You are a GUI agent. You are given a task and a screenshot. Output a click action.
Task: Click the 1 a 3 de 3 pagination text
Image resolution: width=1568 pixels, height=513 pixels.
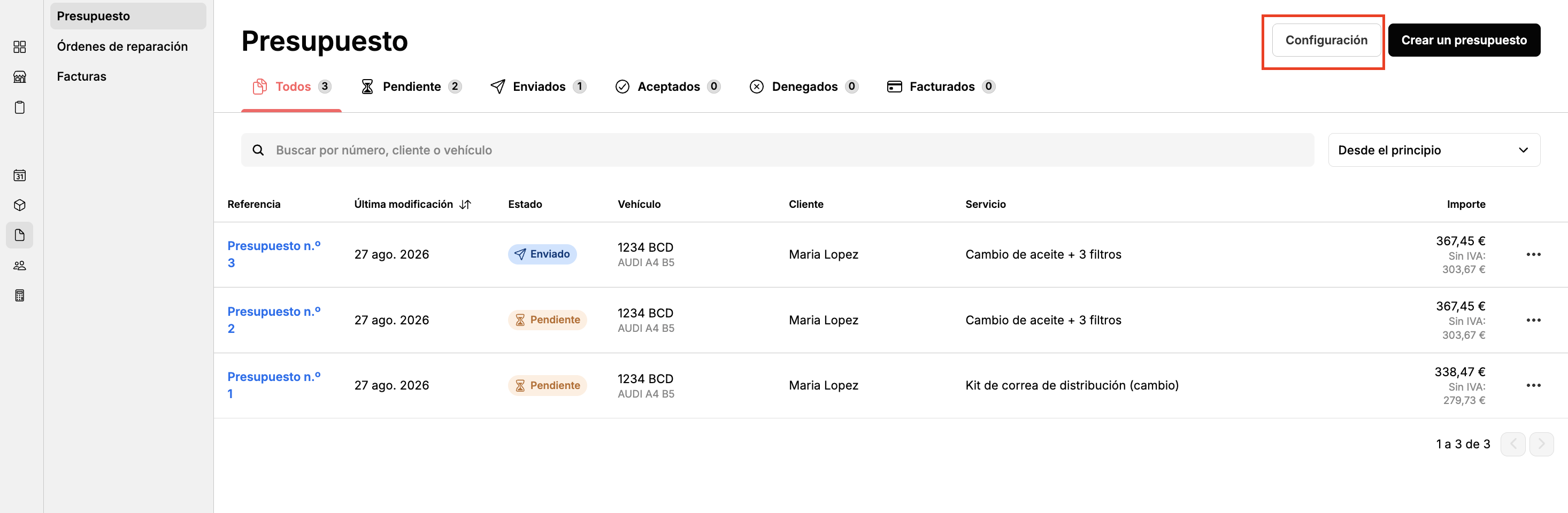point(1463,444)
